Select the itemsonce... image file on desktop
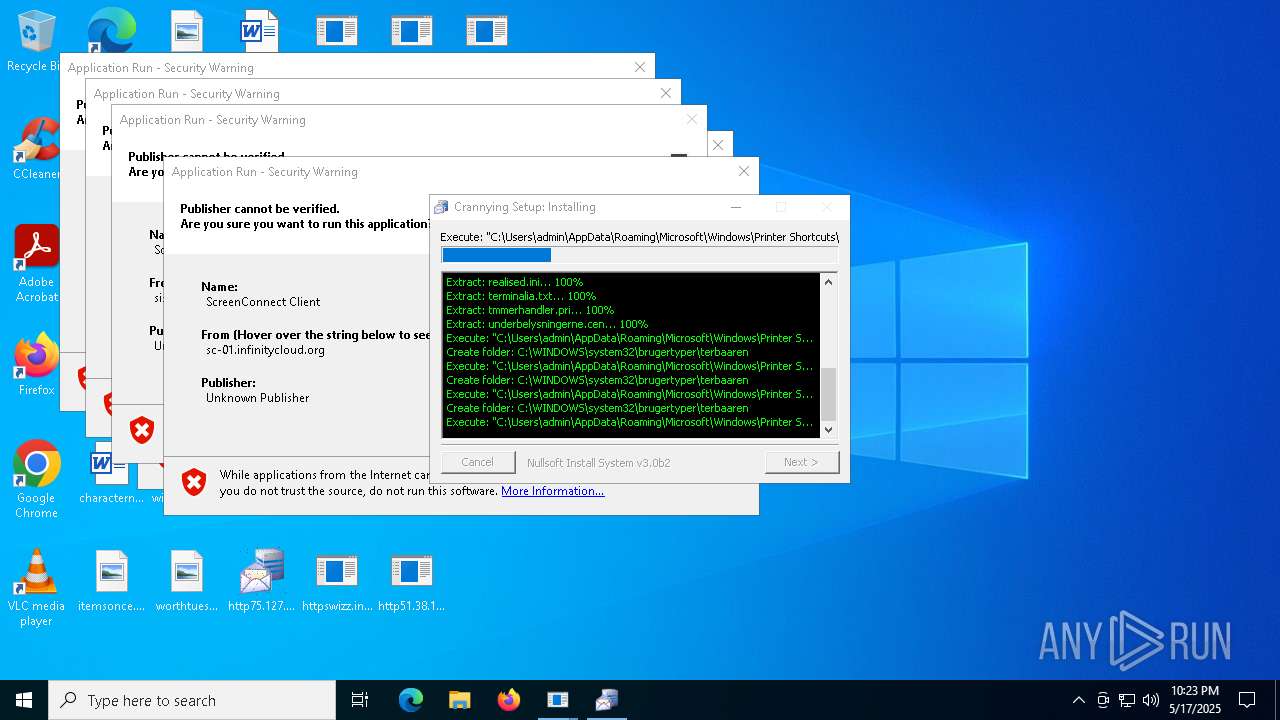Viewport: 1280px width, 720px height. point(111,580)
